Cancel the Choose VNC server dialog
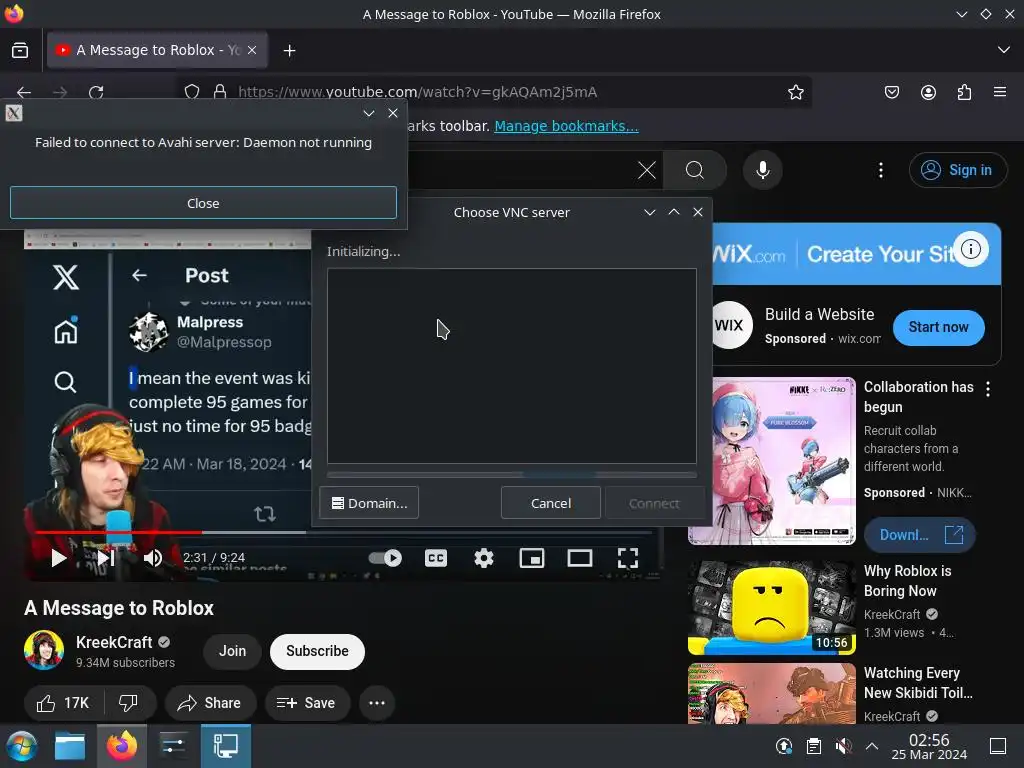 tap(551, 503)
